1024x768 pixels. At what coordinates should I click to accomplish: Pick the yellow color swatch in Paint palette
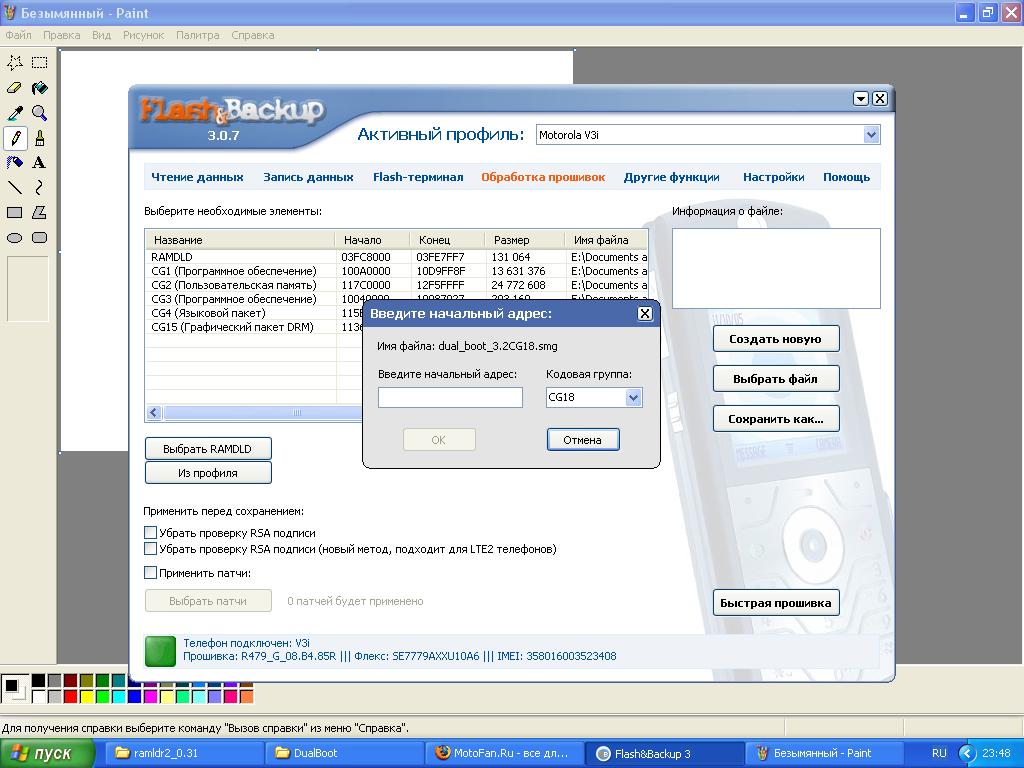coord(86,697)
